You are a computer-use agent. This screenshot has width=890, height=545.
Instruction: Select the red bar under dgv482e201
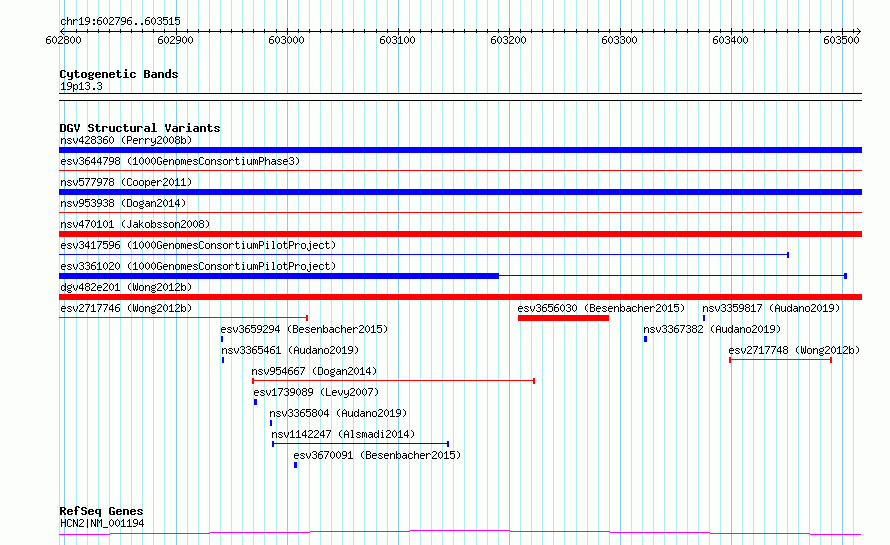point(460,297)
